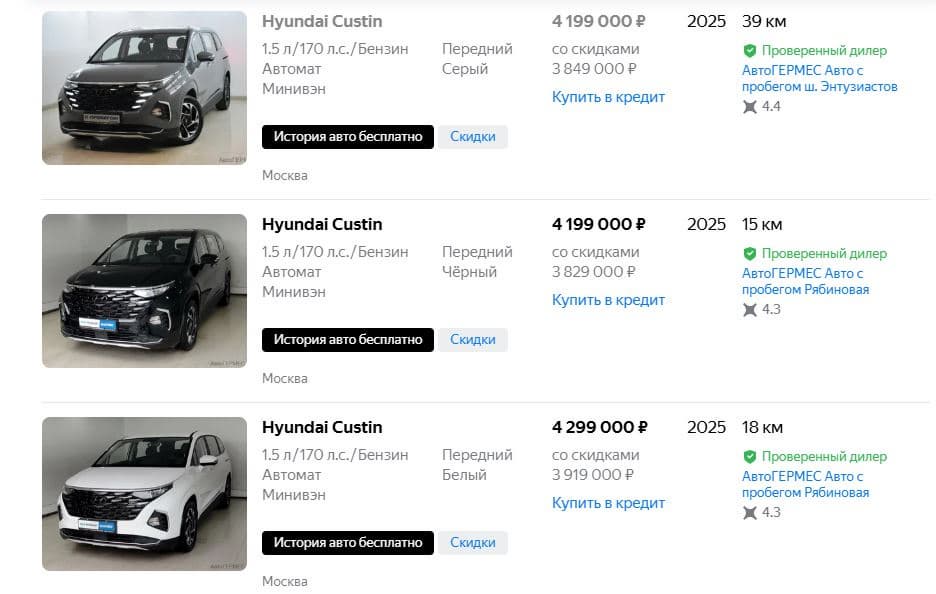Click the rating icon next to 4.4
Viewport: 936px width, 594px height.
tap(750, 106)
